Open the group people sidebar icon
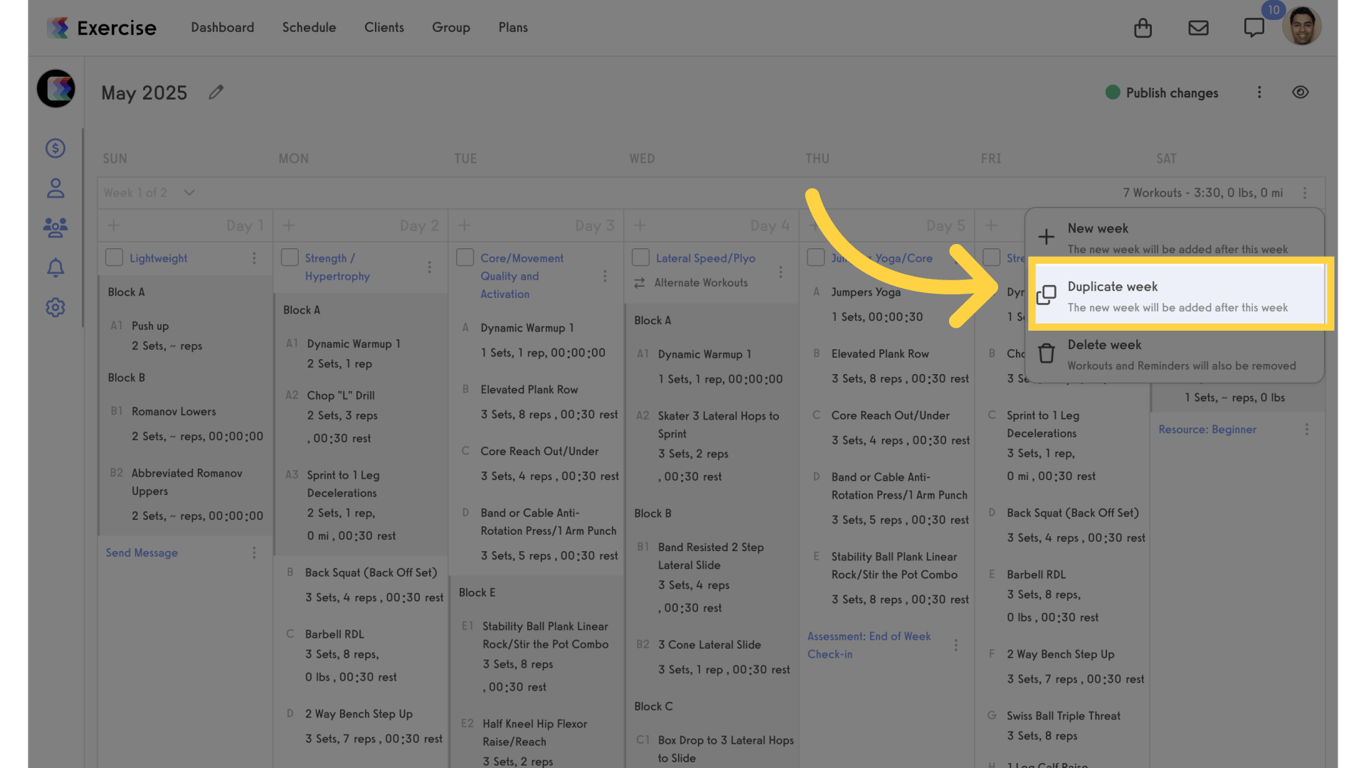The height and width of the screenshot is (768, 1366). 55,228
